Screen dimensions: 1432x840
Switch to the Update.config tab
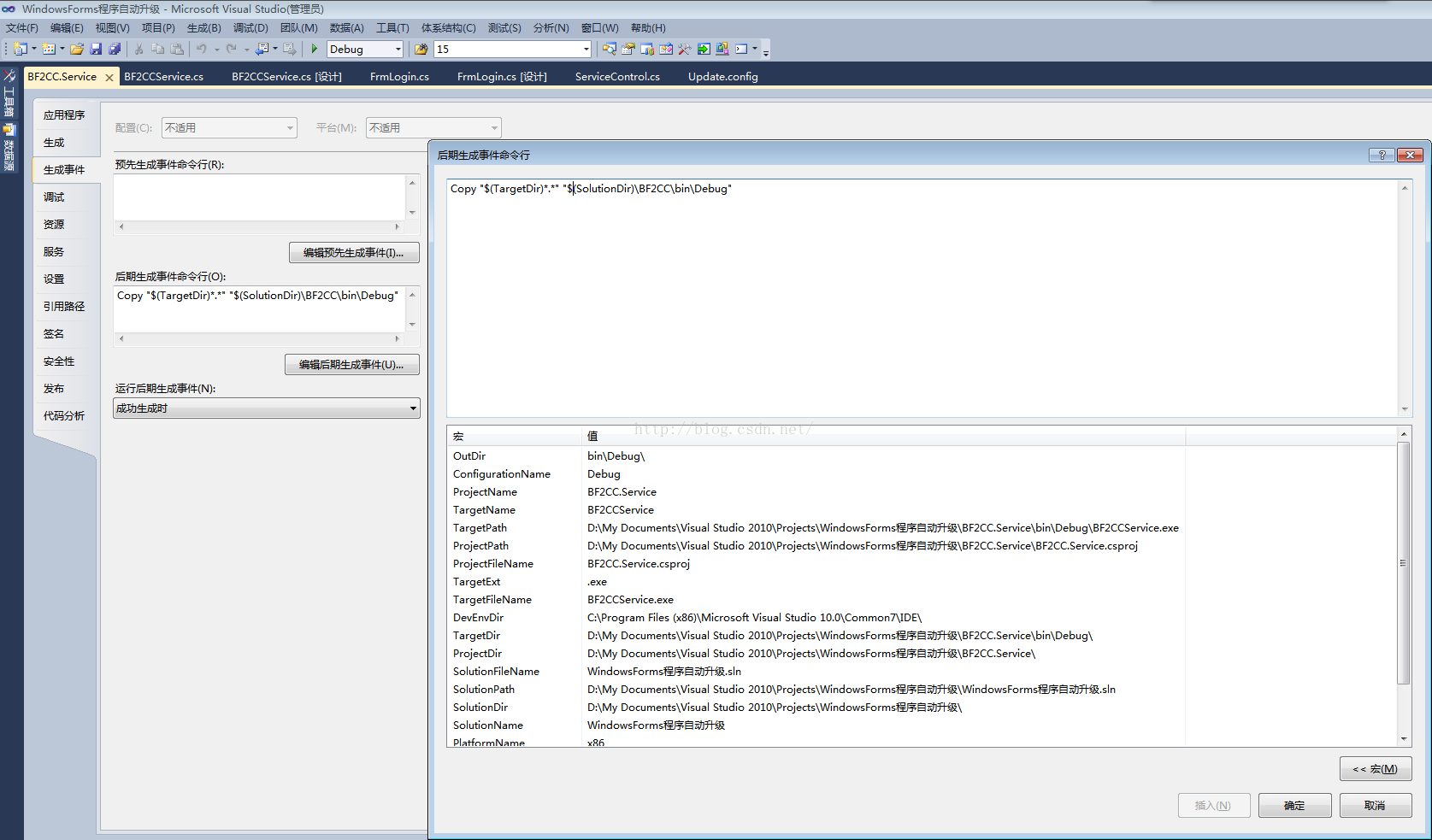722,76
